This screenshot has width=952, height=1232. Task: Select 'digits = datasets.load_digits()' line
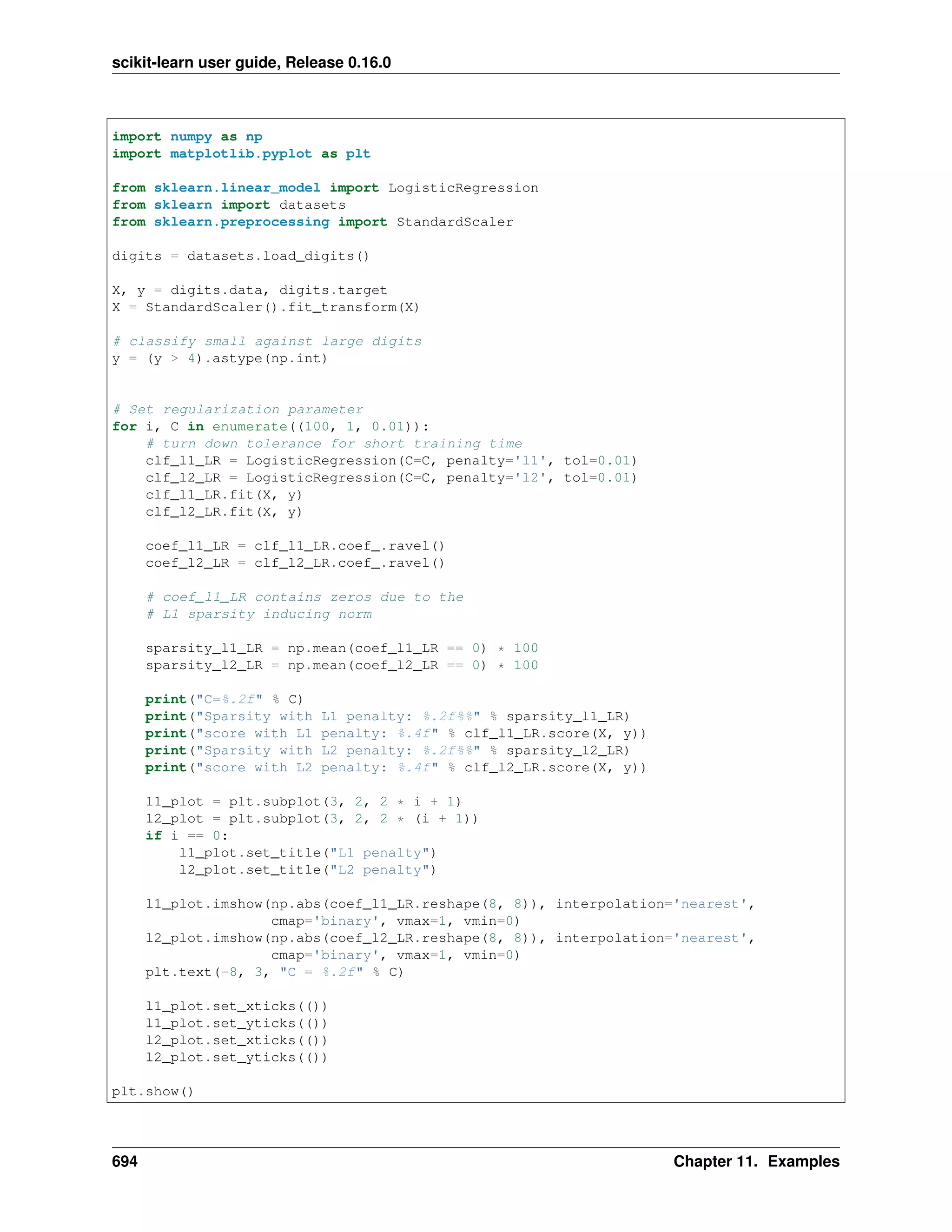point(241,256)
